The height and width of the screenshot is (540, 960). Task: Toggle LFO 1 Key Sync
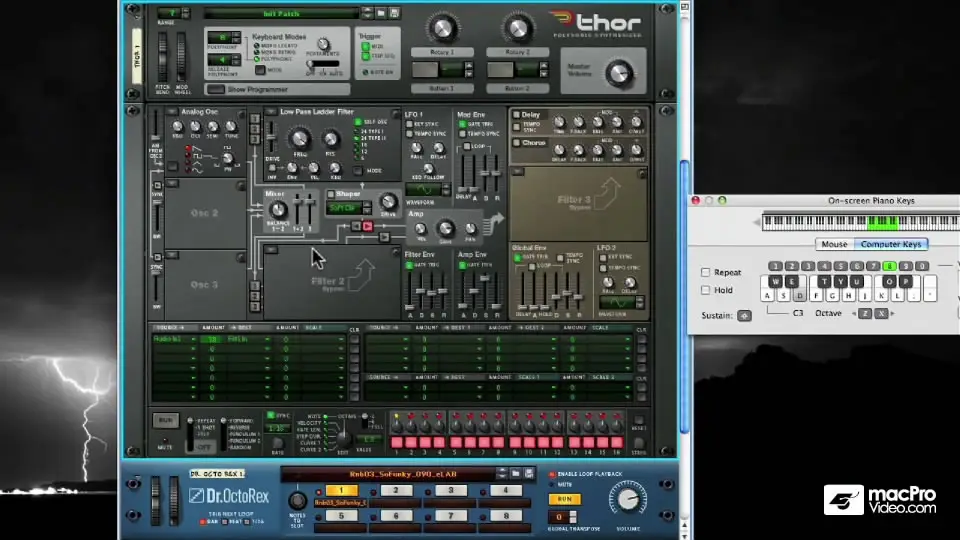(x=410, y=124)
